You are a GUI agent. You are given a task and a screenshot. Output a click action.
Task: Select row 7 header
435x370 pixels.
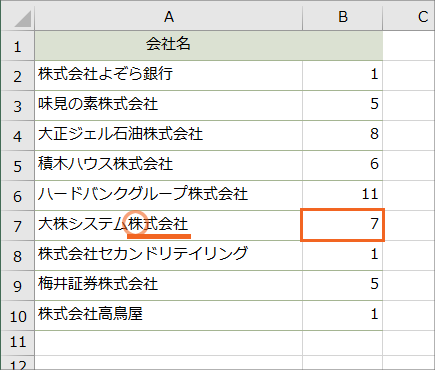(18, 226)
